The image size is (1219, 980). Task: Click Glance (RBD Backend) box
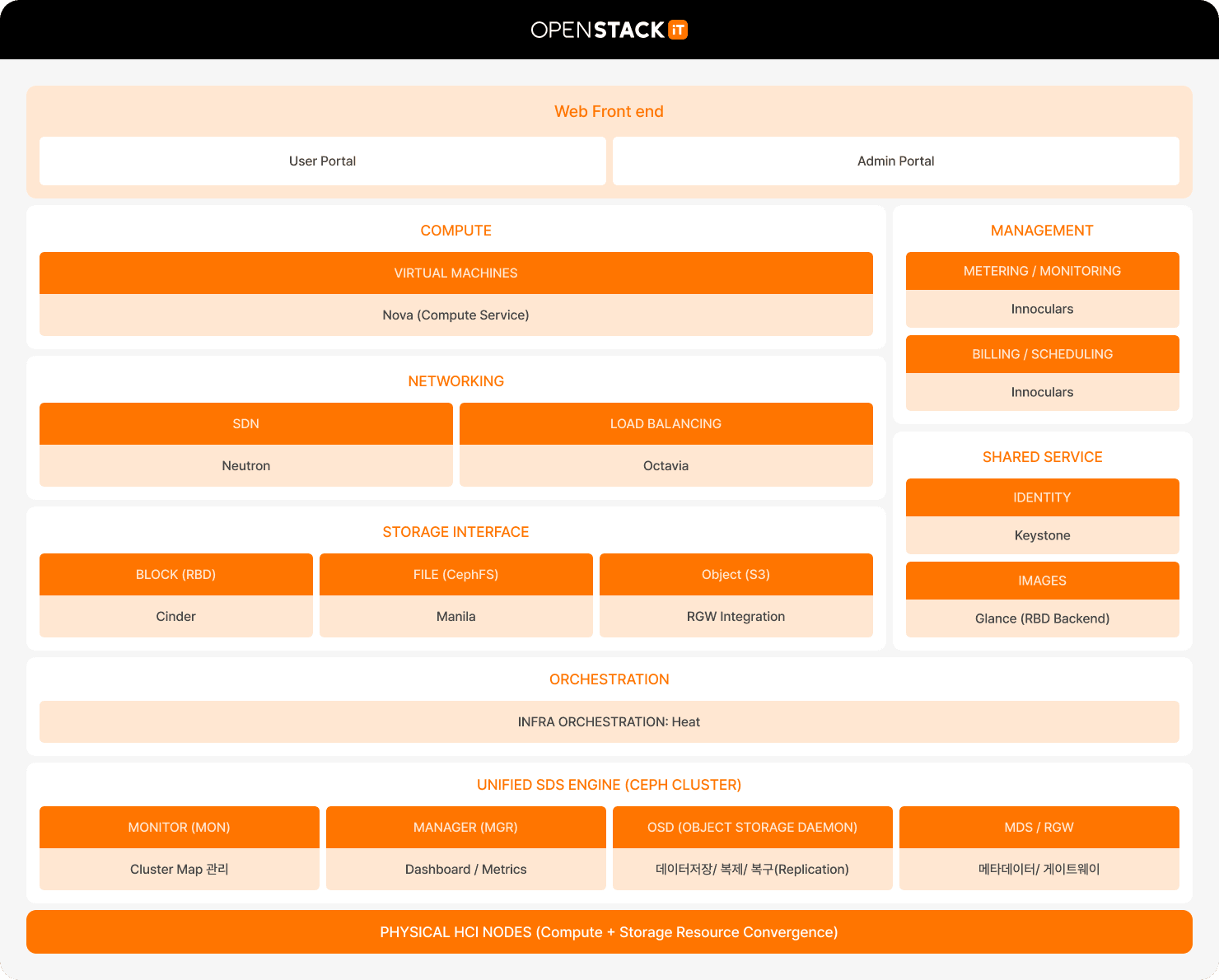click(x=1043, y=618)
